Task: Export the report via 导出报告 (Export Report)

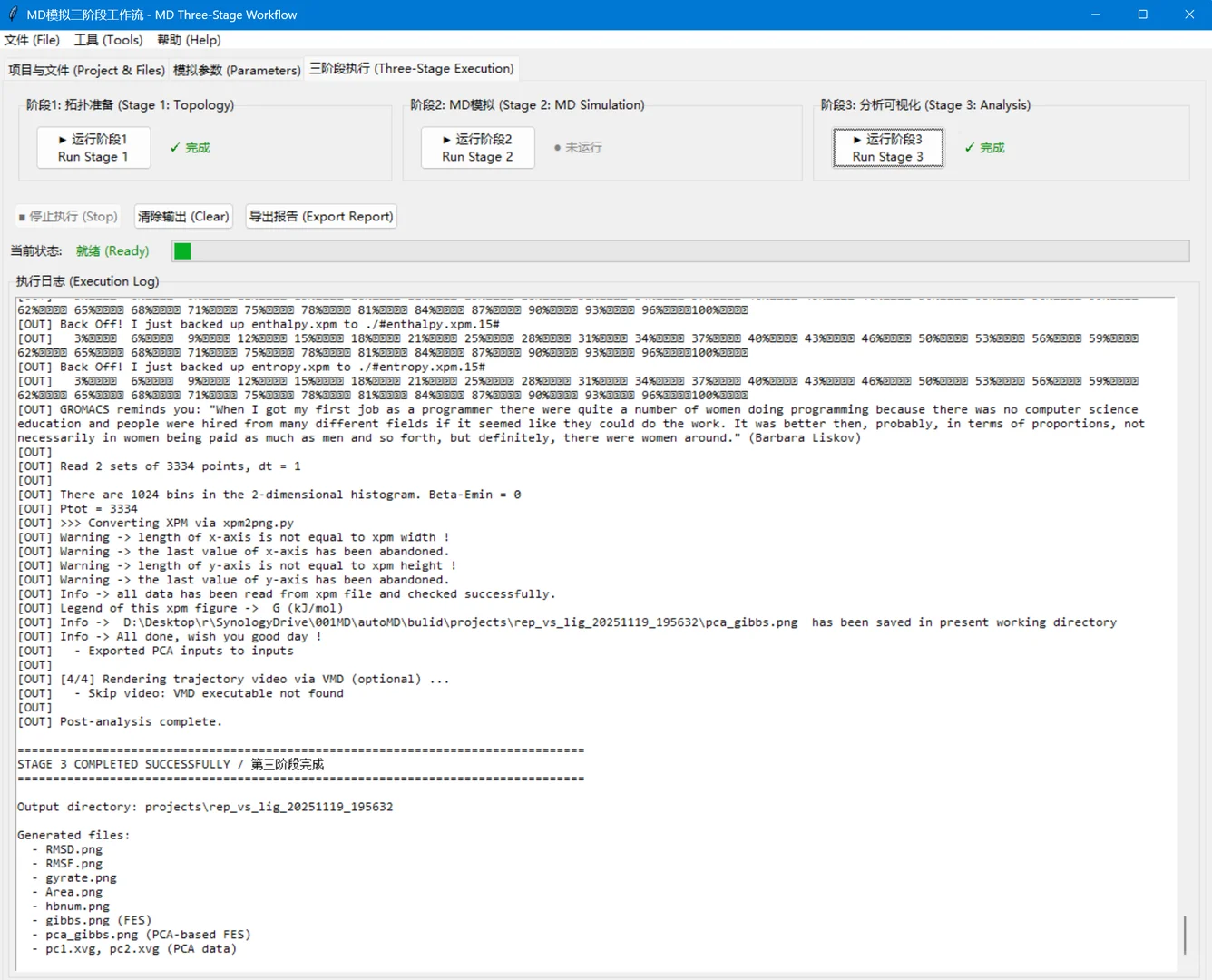Action: point(321,216)
